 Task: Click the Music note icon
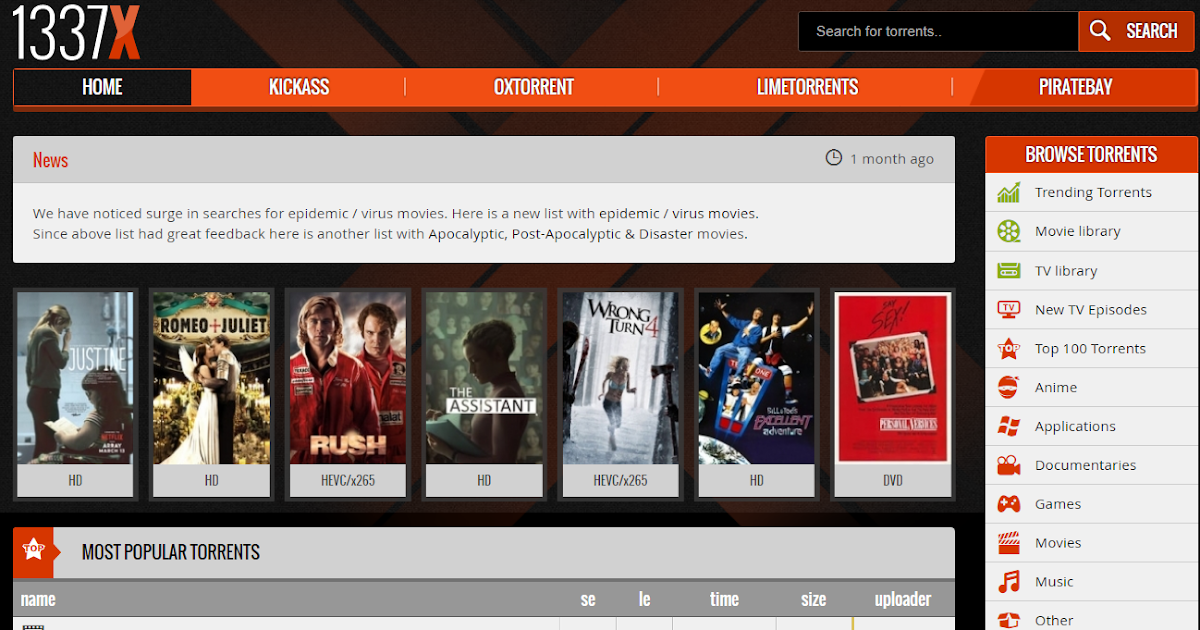click(x=1009, y=581)
